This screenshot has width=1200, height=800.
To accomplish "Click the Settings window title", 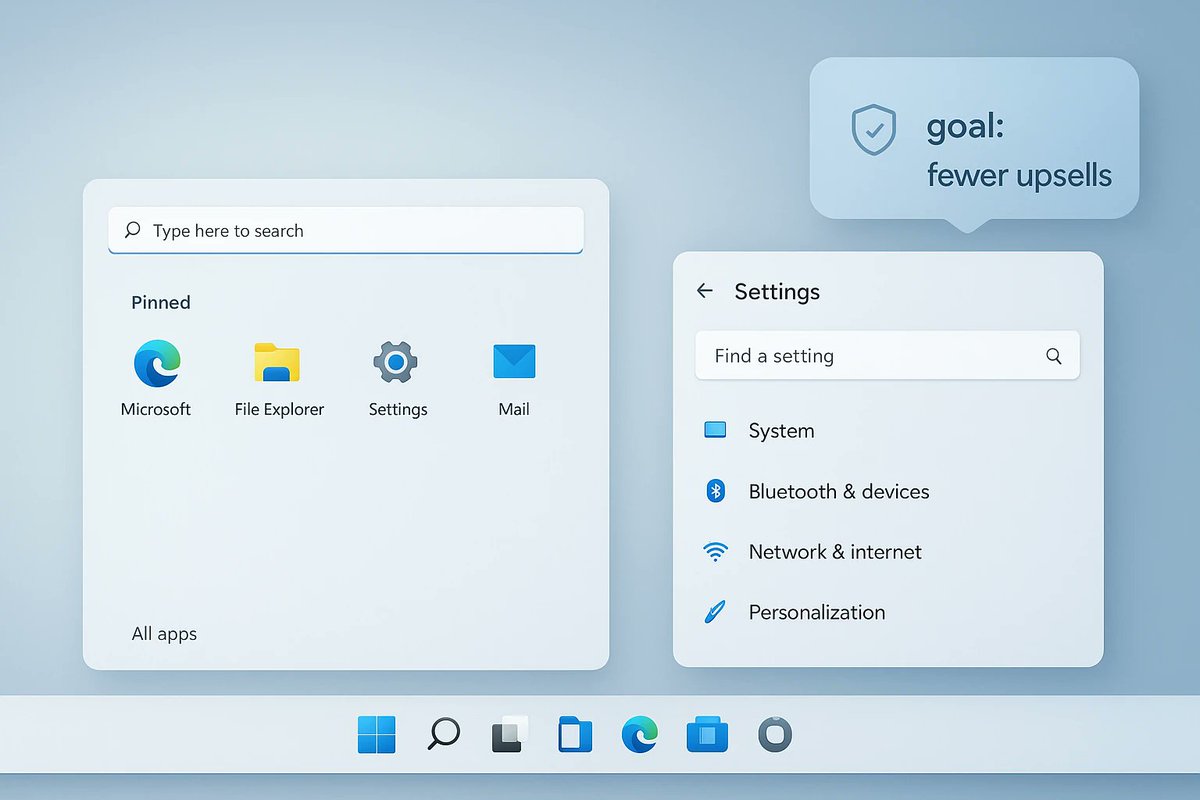I will (x=777, y=291).
